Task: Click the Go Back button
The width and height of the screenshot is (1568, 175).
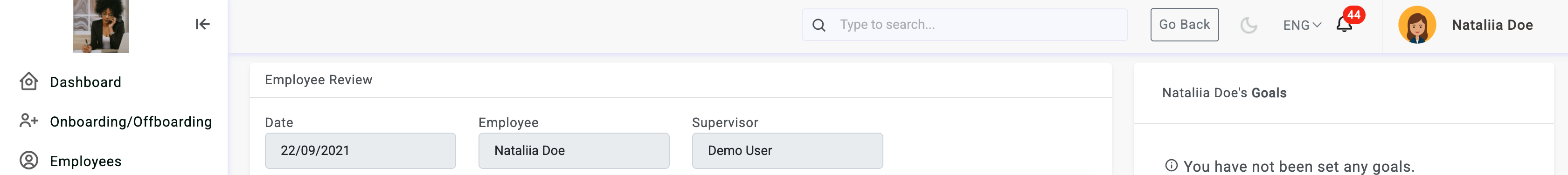Action: tap(1185, 24)
